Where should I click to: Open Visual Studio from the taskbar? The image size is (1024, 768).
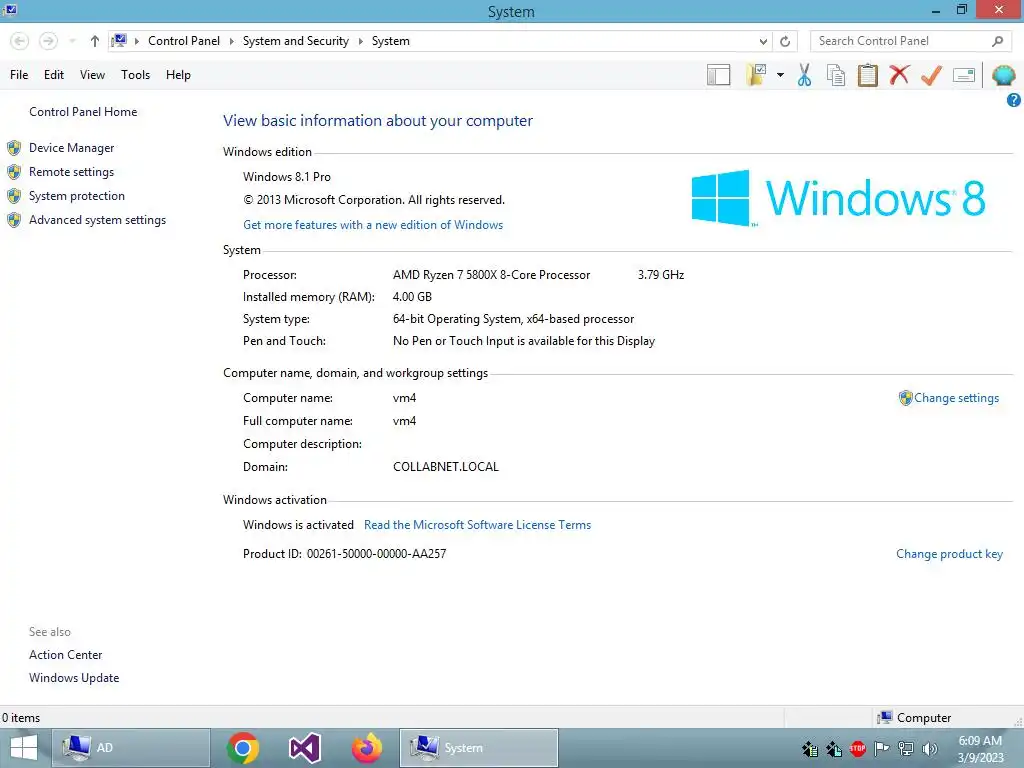(304, 748)
